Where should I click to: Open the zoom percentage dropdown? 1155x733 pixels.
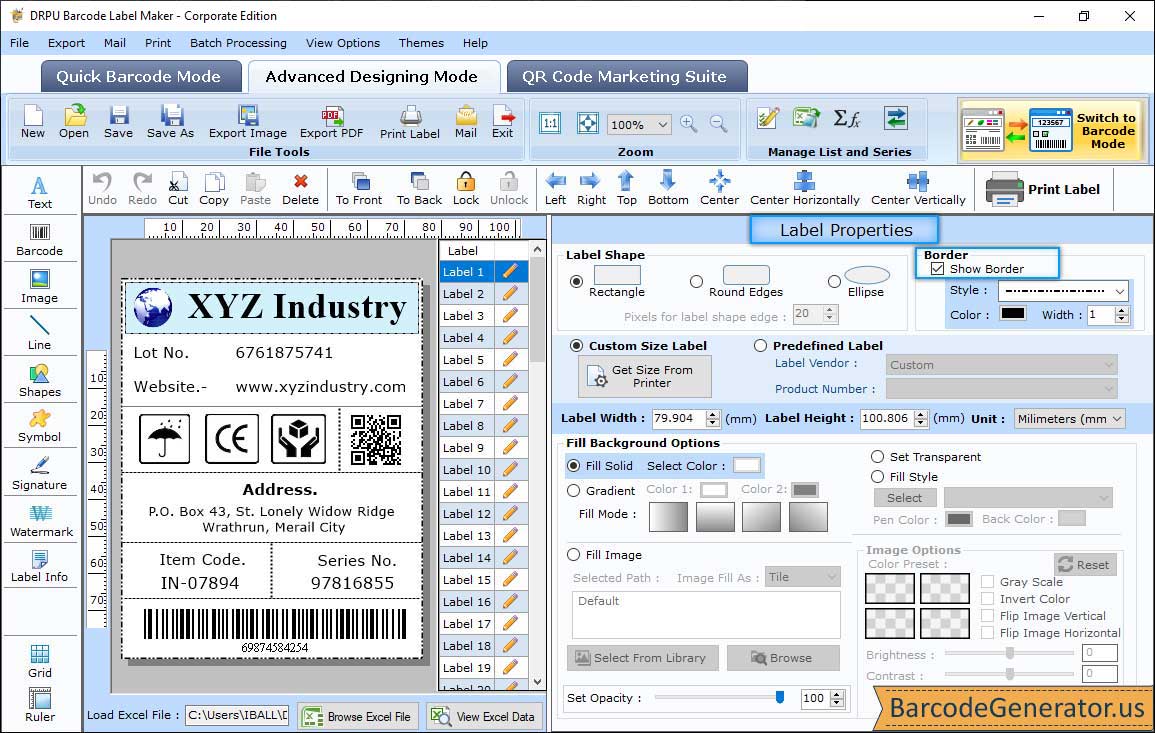click(x=662, y=124)
